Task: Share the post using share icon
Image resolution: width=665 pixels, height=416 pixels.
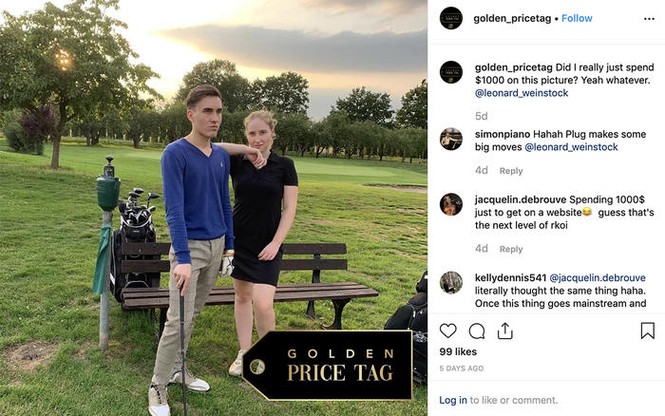Action: pos(505,331)
